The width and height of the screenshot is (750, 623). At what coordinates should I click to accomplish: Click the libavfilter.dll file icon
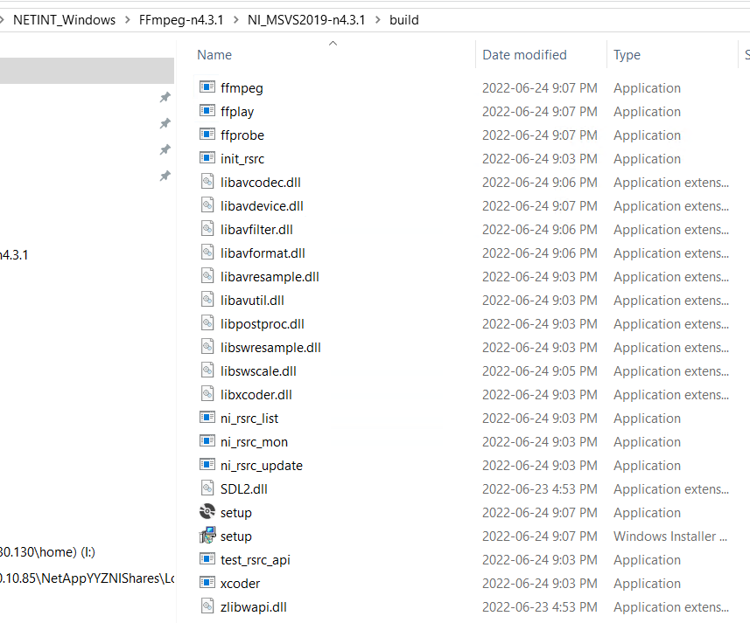coord(207,229)
